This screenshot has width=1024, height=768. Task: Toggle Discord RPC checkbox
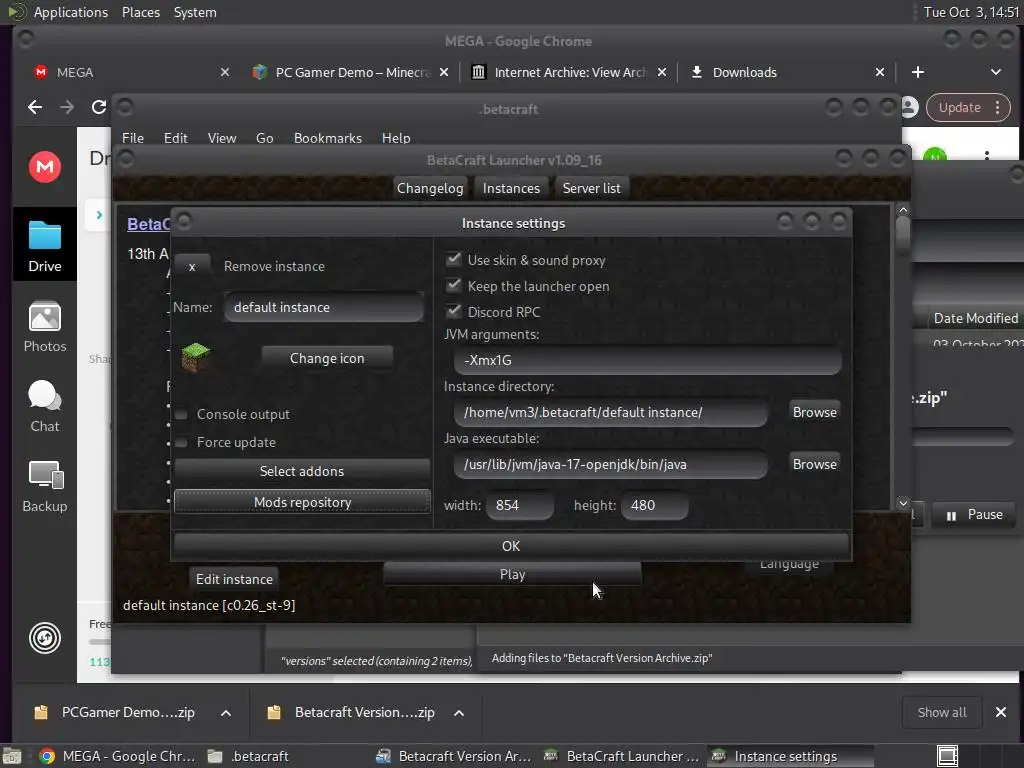[x=453, y=311]
